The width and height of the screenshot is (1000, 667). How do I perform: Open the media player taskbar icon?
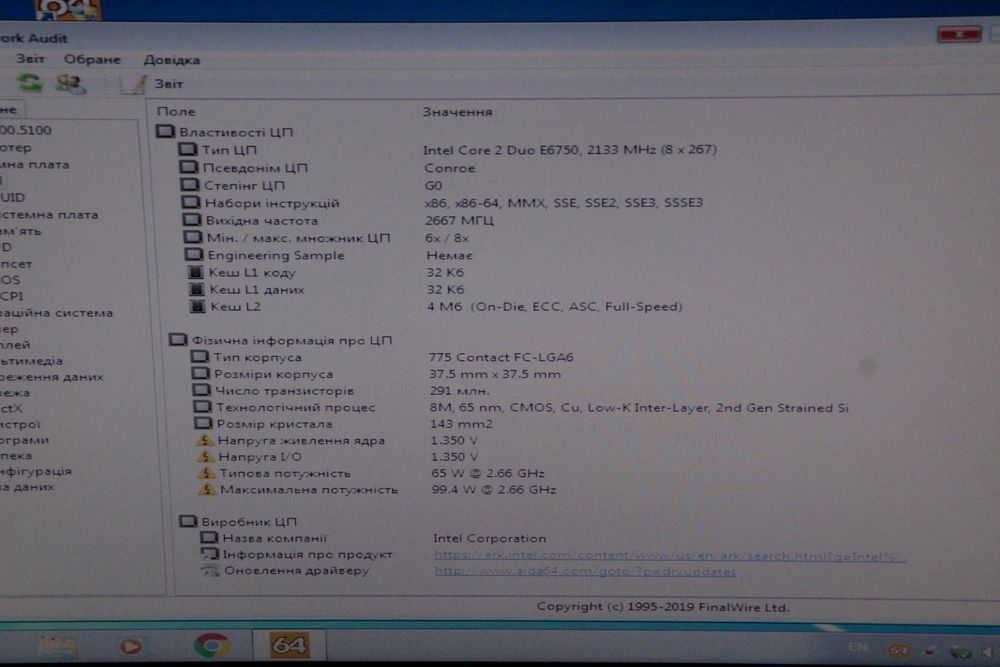pos(131,646)
